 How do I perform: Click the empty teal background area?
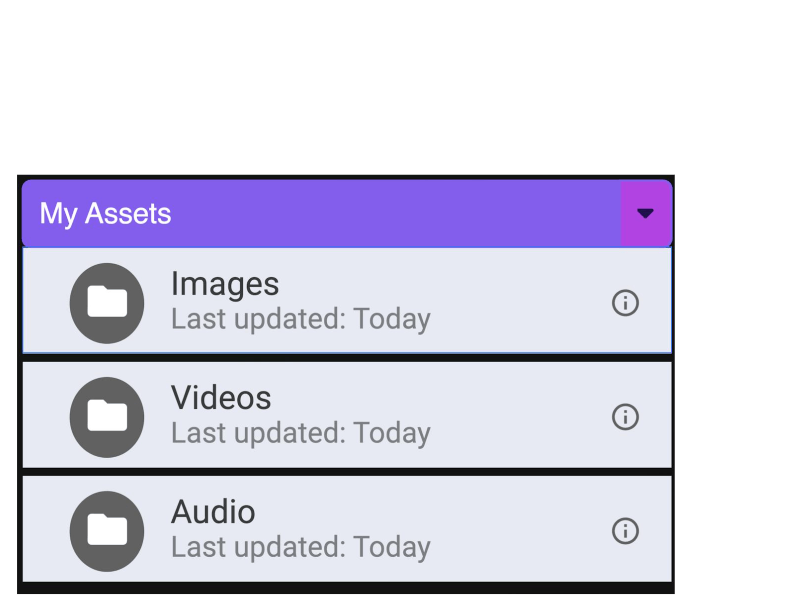tap(400, 80)
